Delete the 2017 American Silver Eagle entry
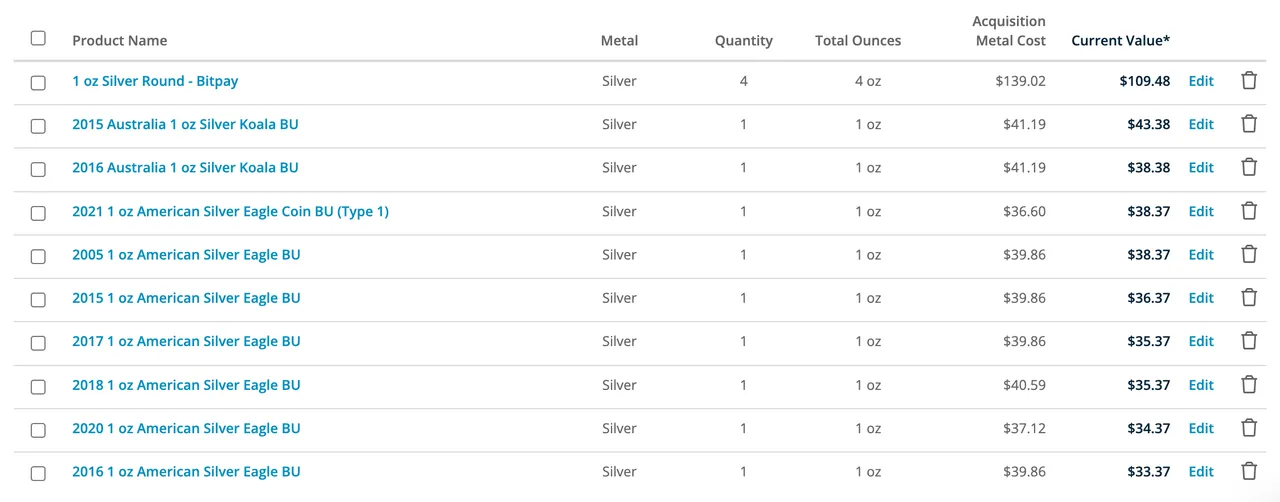The width and height of the screenshot is (1280, 502). (x=1249, y=341)
